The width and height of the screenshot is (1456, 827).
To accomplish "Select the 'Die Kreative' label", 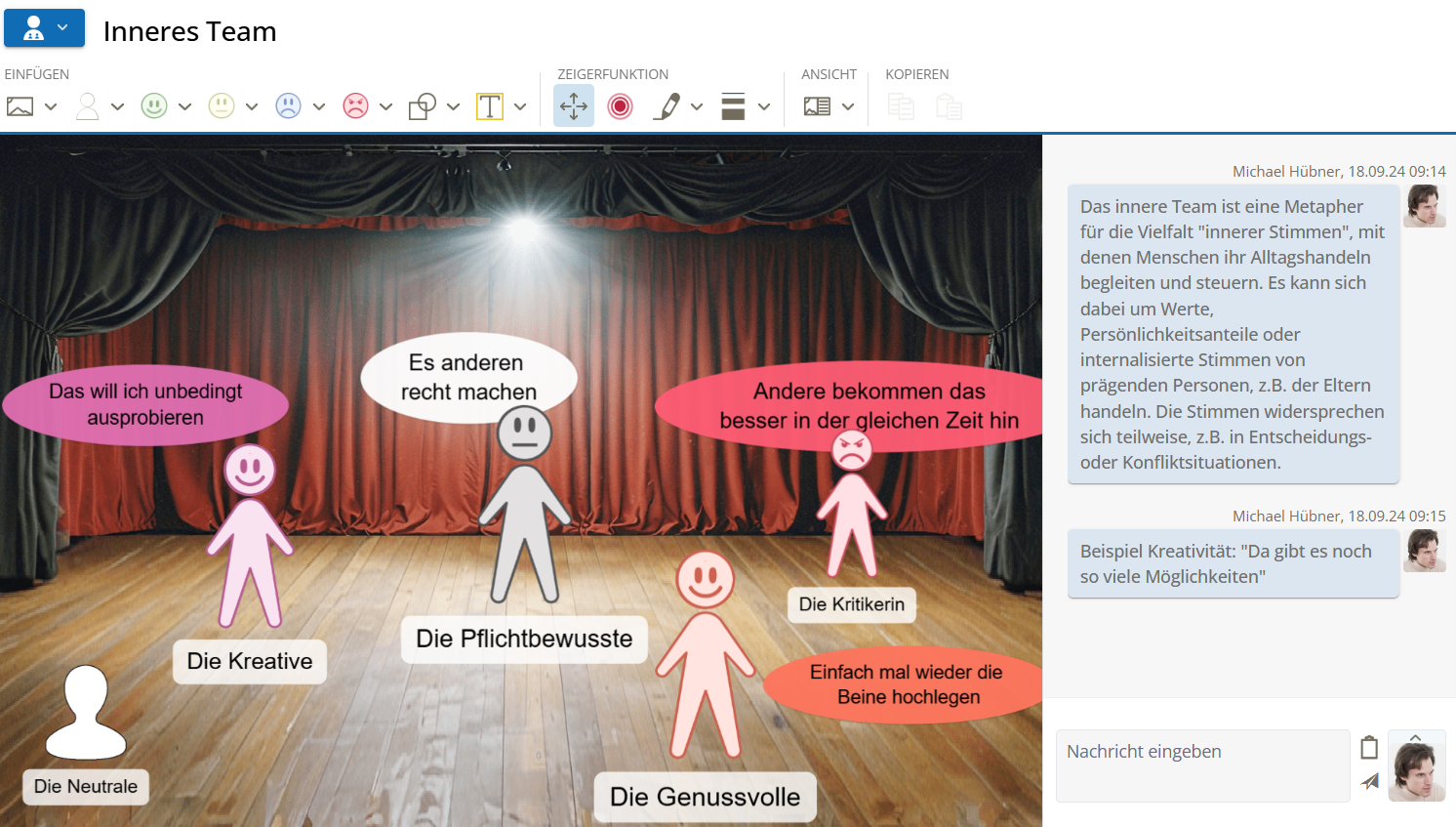I will pos(250,661).
